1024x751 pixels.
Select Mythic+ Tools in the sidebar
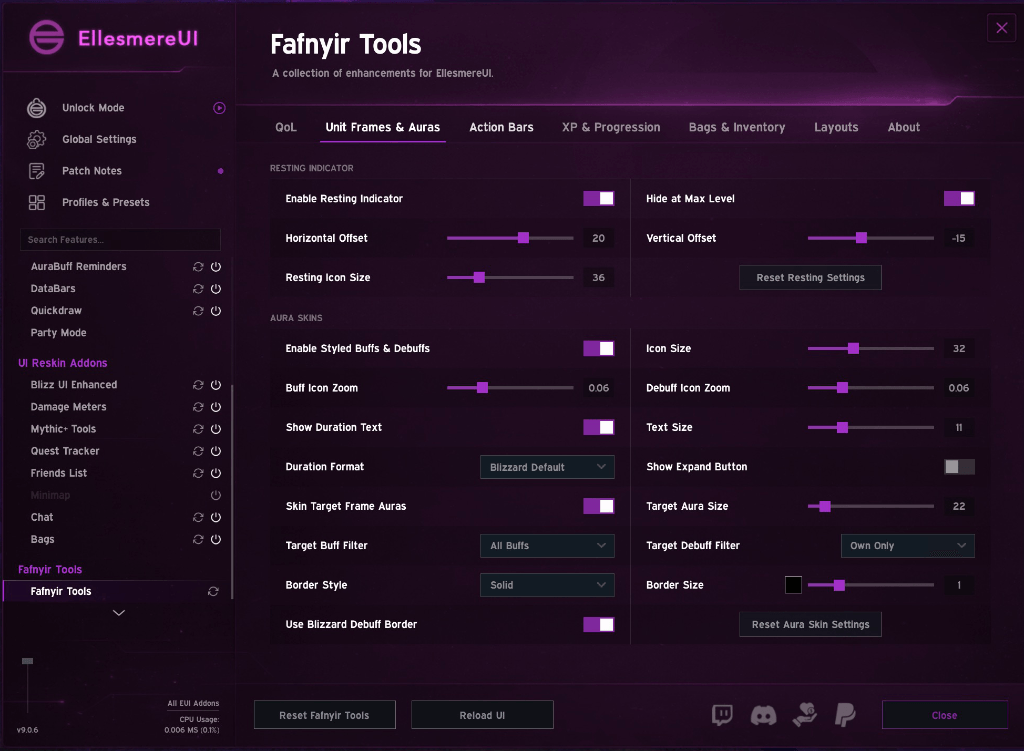pyautogui.click(x=63, y=429)
